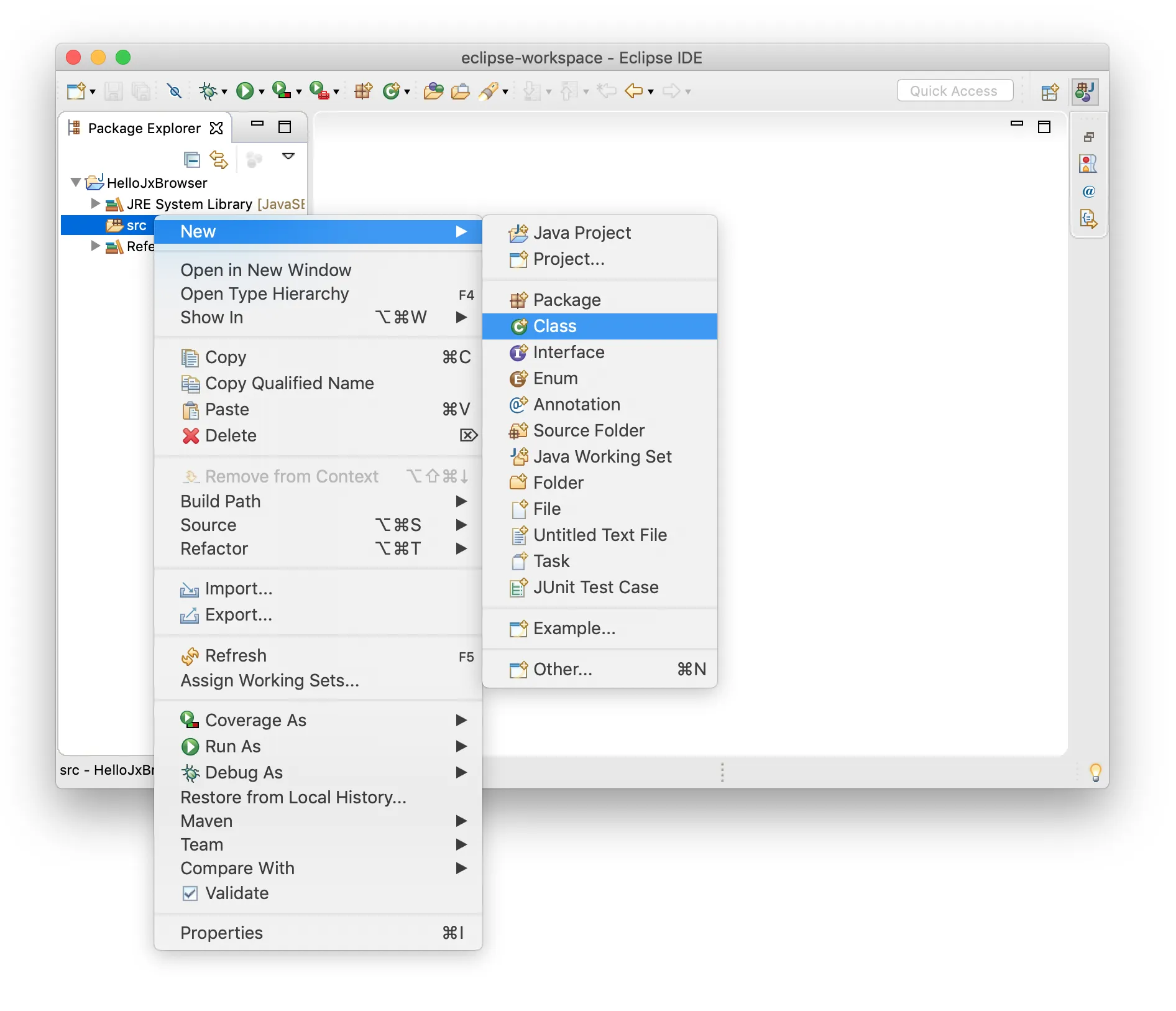Image resolution: width=1176 pixels, height=1011 pixels.
Task: Maximize the editor area
Action: (1044, 127)
